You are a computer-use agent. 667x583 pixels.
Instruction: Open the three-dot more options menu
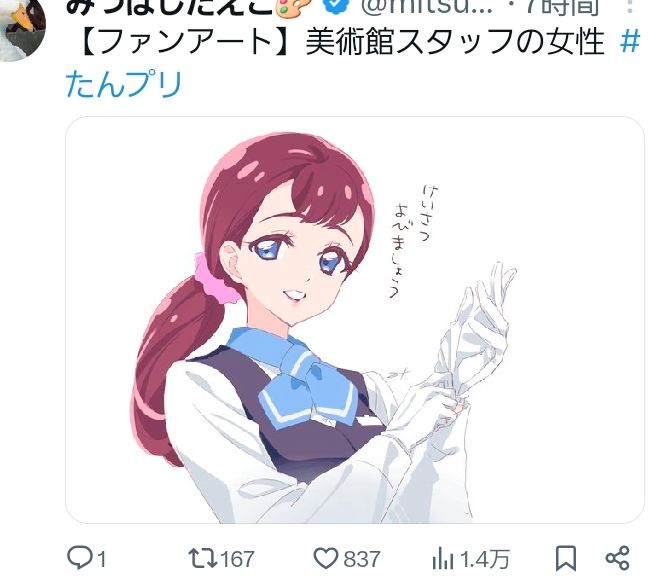630,6
